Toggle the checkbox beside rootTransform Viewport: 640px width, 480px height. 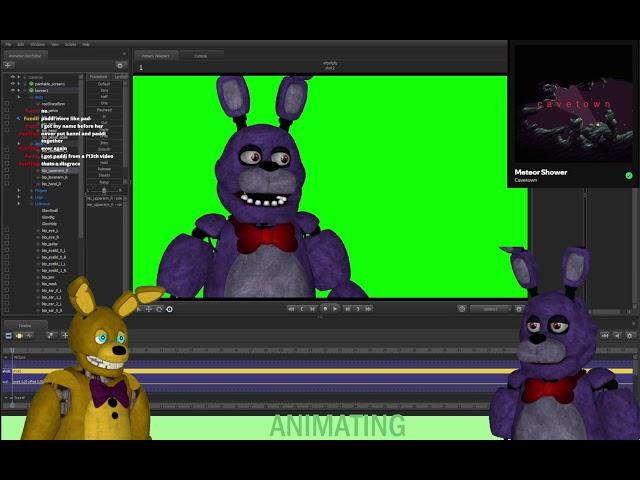tap(7, 104)
